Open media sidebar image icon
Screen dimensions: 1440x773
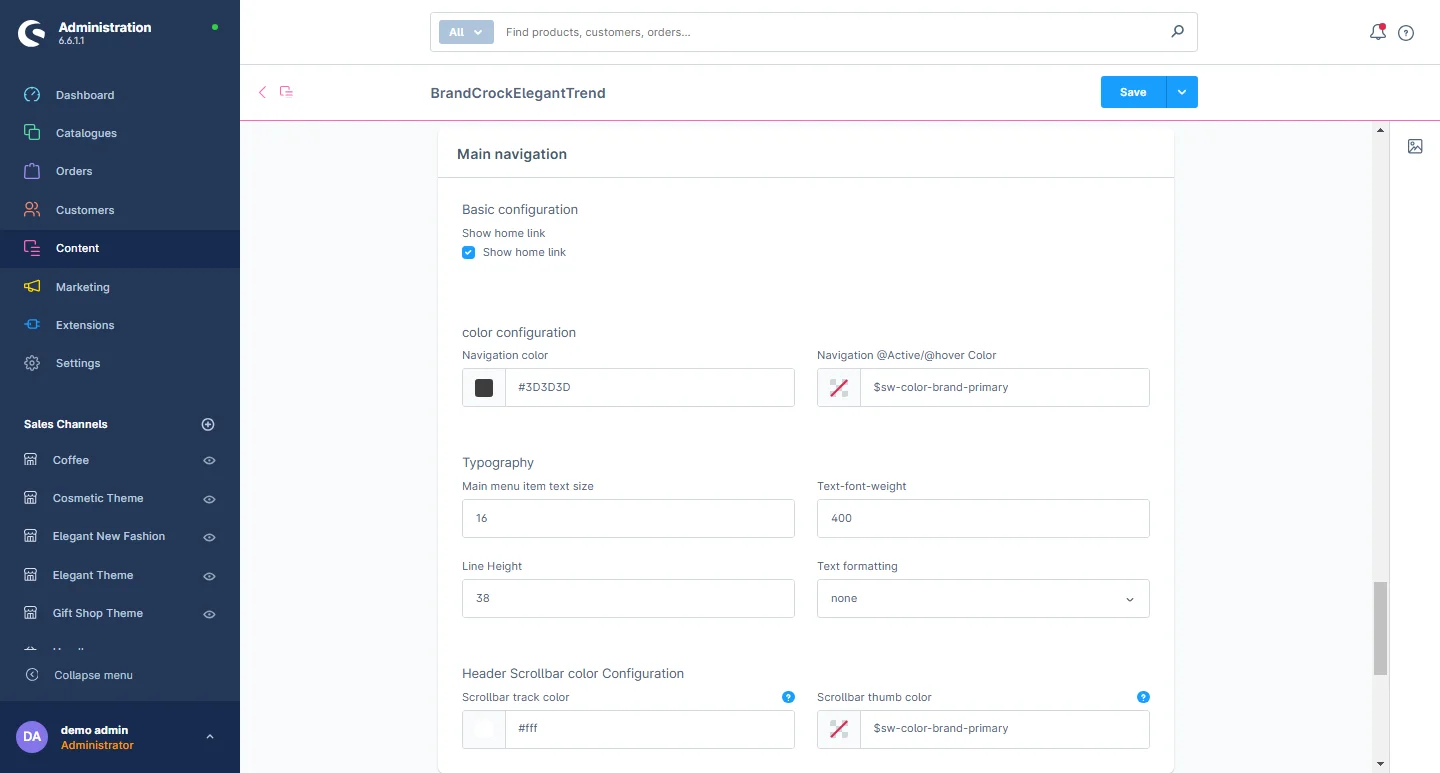[1415, 146]
